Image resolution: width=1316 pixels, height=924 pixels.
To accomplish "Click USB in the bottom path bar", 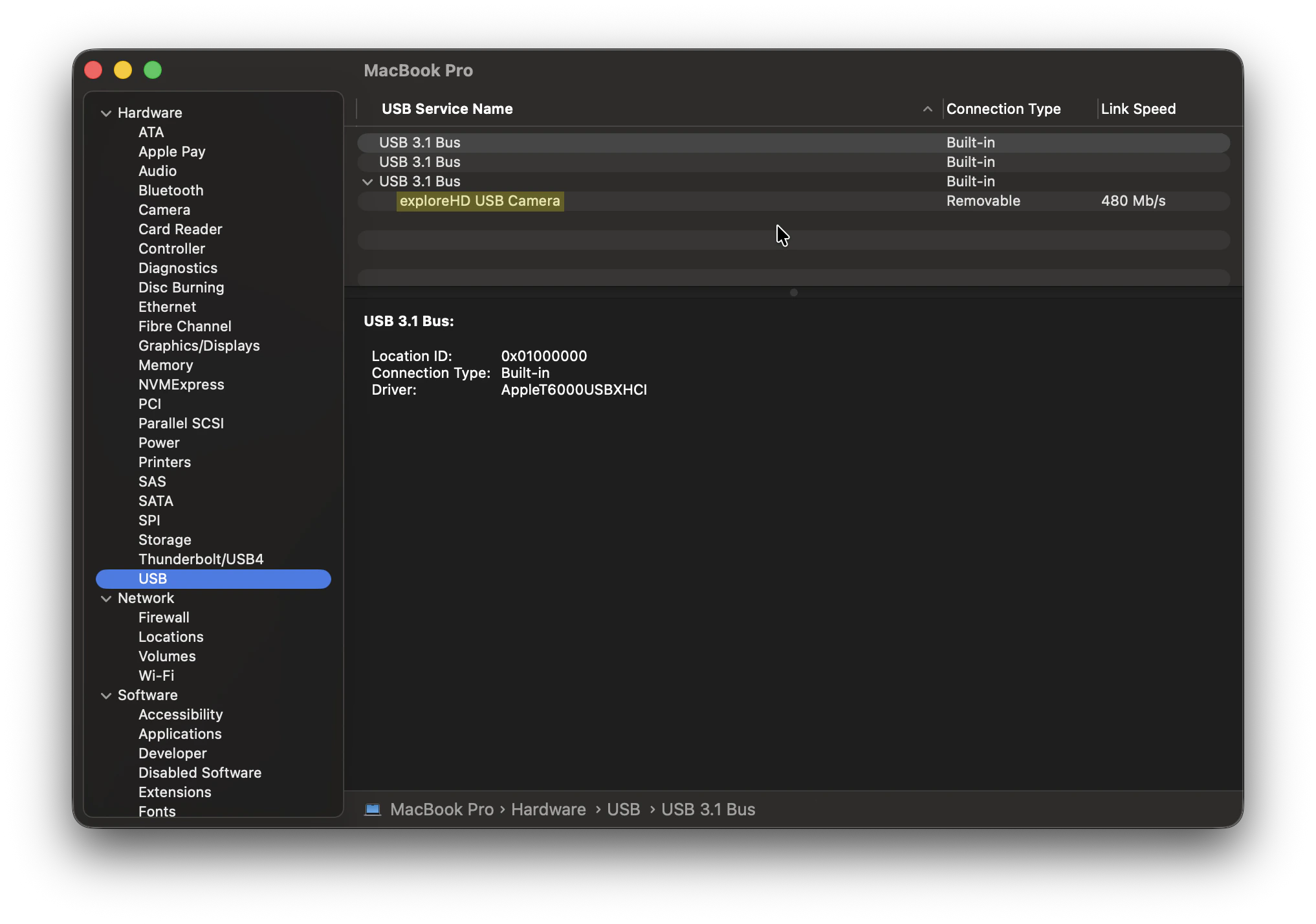I will 623,809.
